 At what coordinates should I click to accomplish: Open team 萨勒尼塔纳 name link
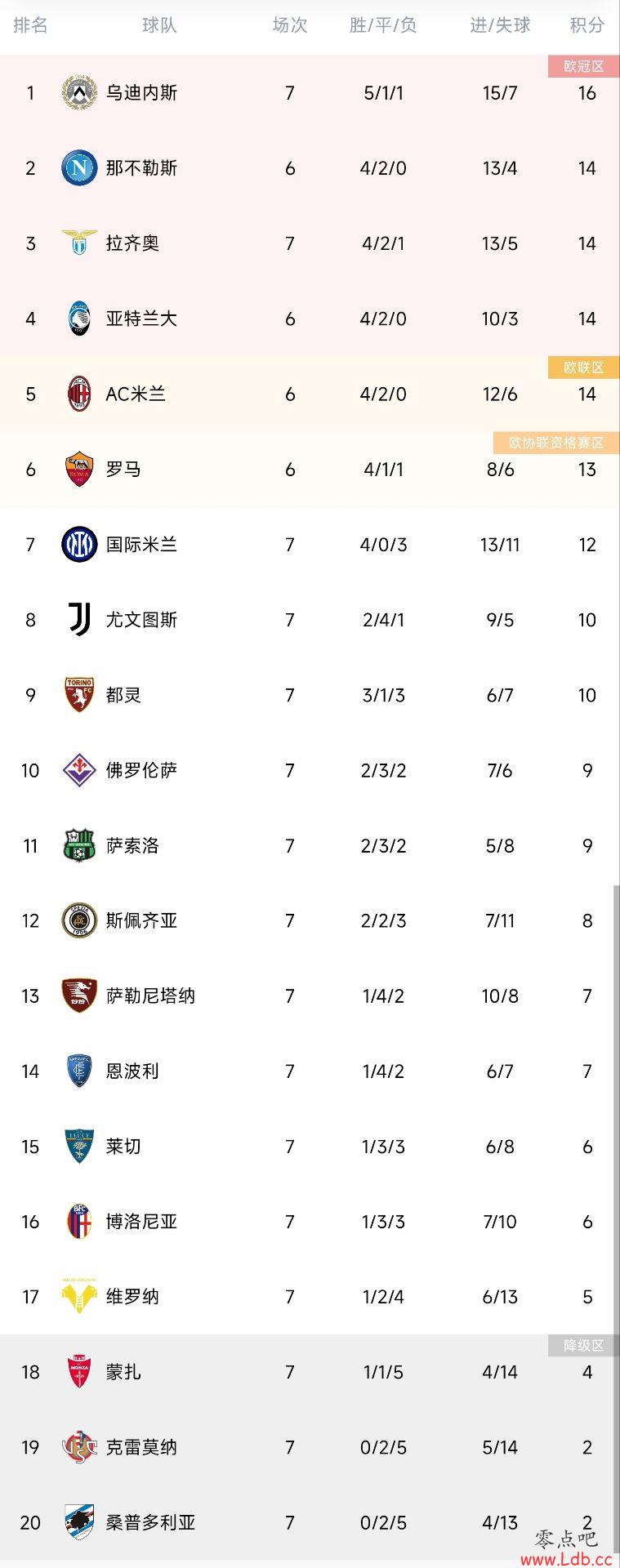click(x=150, y=996)
